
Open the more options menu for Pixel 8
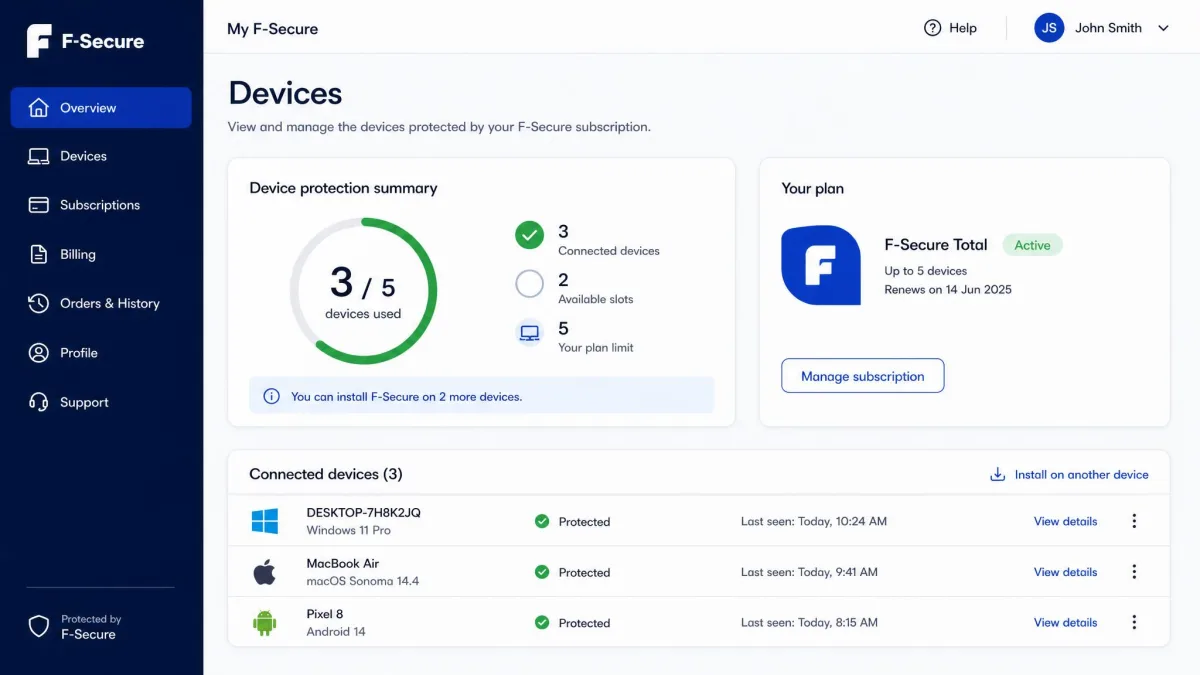1134,622
